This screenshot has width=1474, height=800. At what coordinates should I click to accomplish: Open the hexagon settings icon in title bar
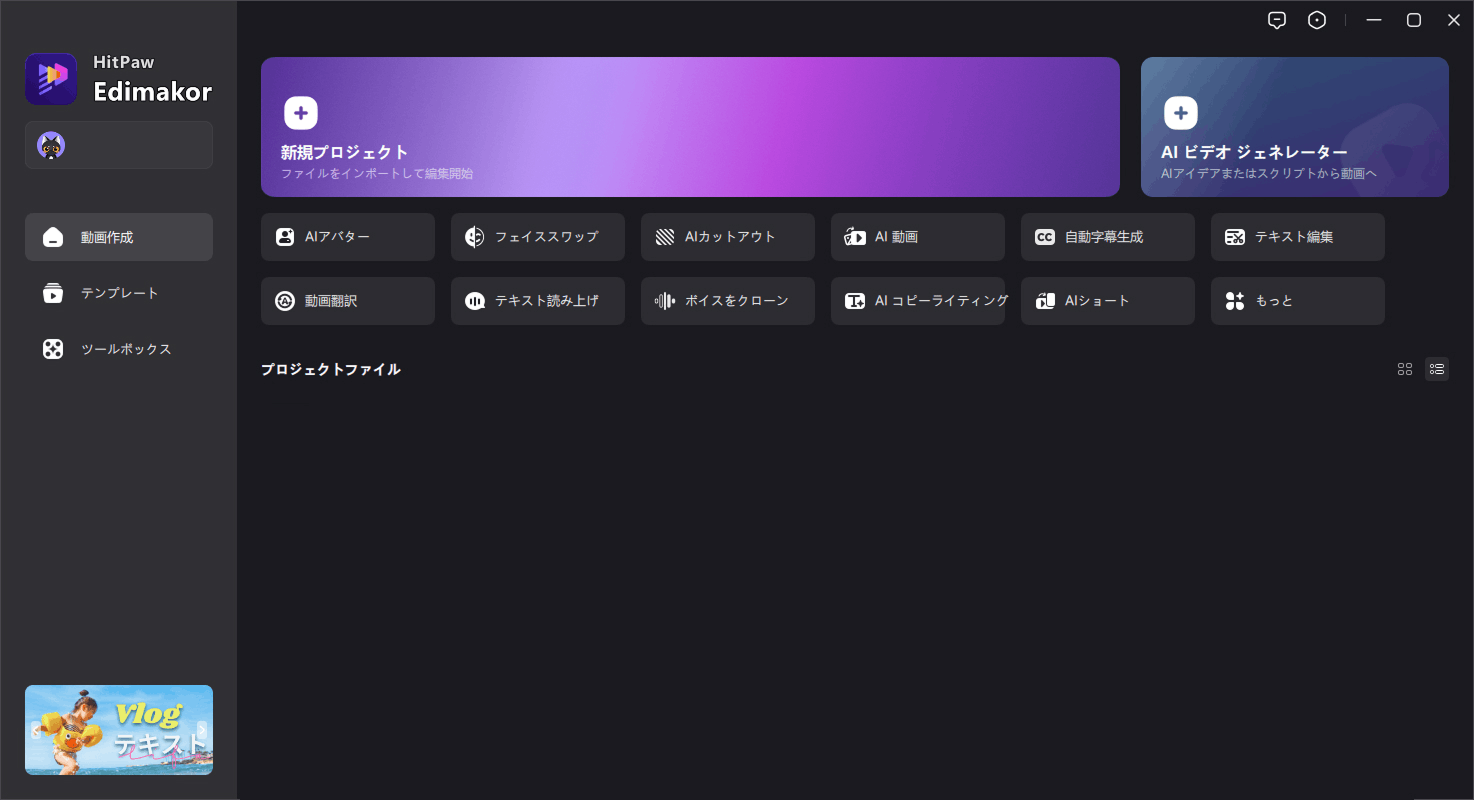click(1317, 20)
